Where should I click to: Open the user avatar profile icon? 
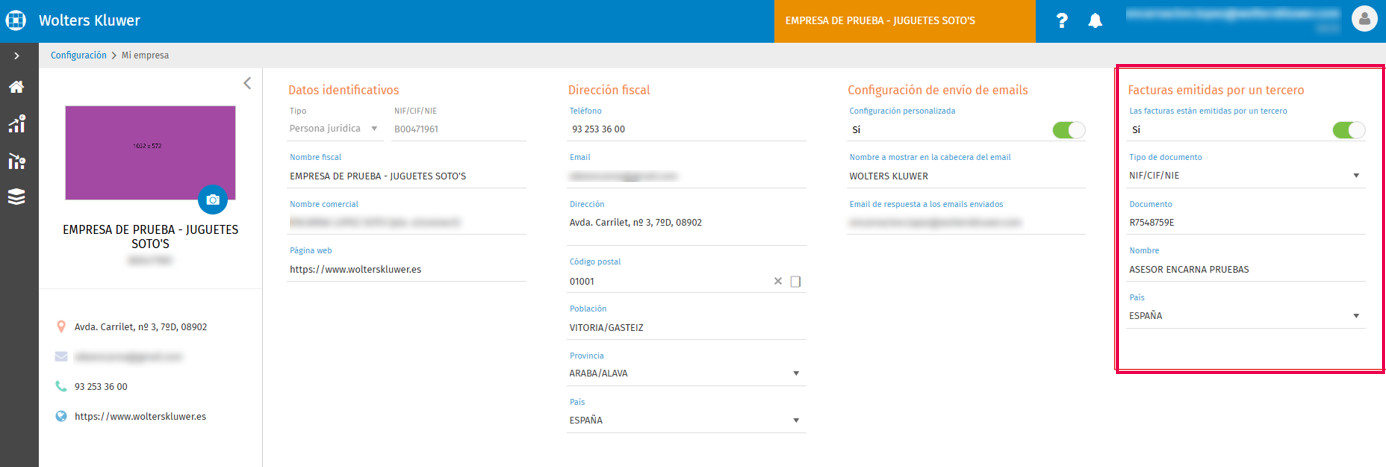point(1364,18)
